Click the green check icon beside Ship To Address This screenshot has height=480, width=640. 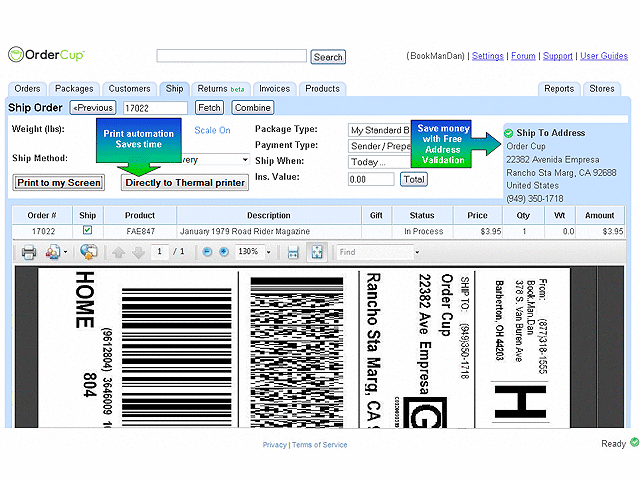tap(509, 133)
